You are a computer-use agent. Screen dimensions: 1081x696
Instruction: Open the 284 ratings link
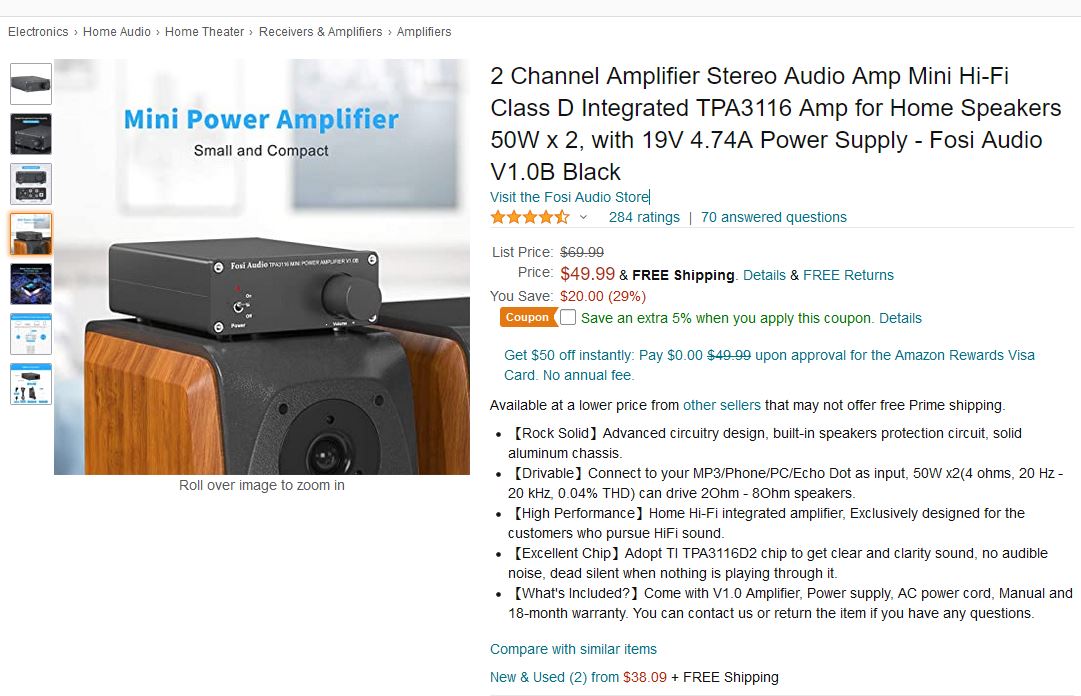tap(644, 218)
